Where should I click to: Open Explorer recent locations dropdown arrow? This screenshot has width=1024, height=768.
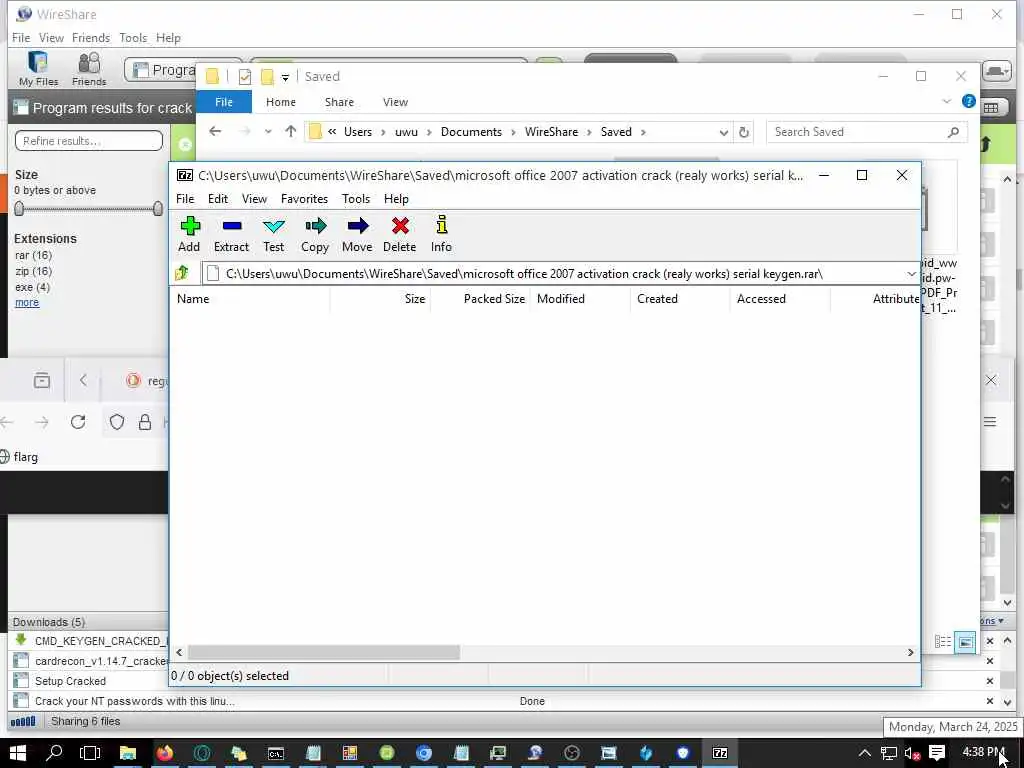click(268, 132)
